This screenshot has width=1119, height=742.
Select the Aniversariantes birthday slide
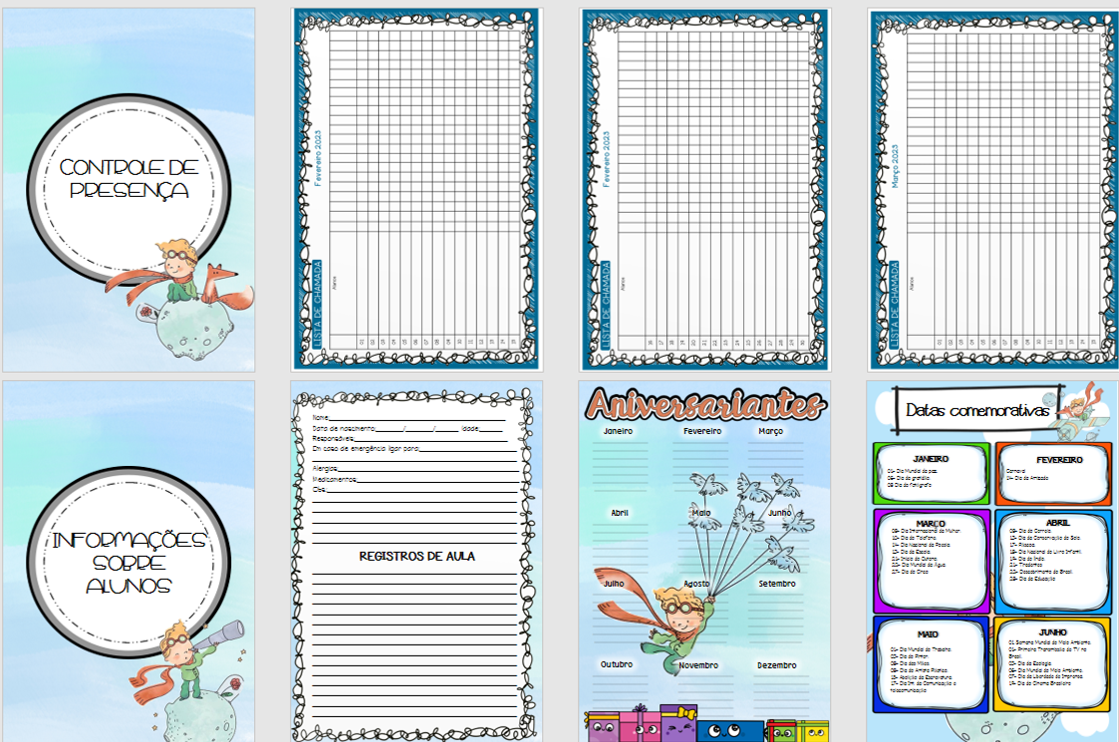click(x=705, y=561)
